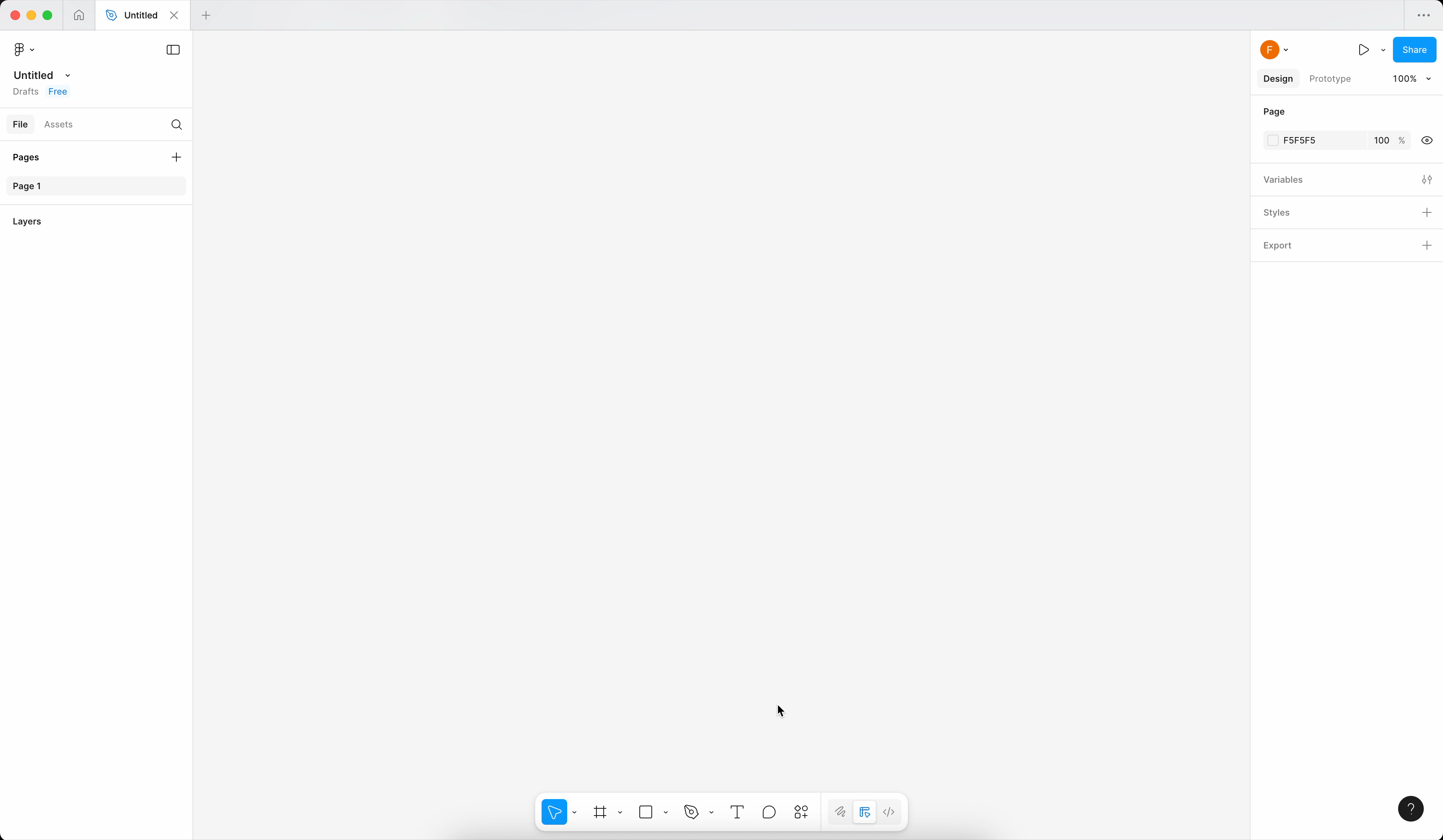This screenshot has height=840, width=1443.
Task: Collapse the left sidebar panel
Action: click(x=173, y=50)
